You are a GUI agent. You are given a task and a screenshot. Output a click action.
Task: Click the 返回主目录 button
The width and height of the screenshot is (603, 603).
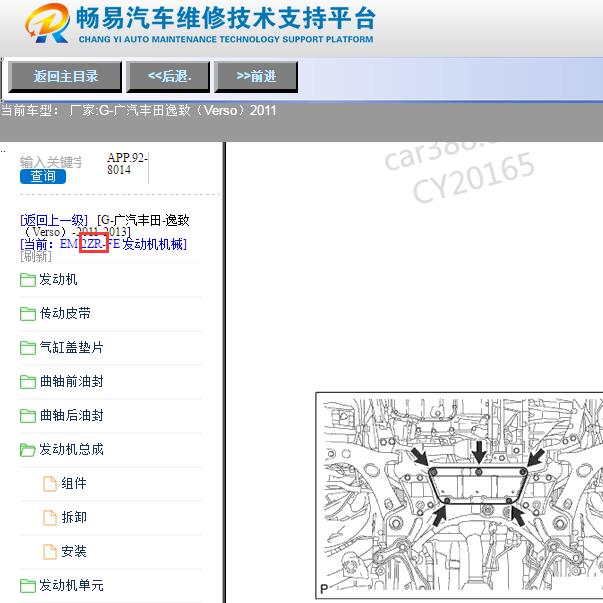coord(65,77)
